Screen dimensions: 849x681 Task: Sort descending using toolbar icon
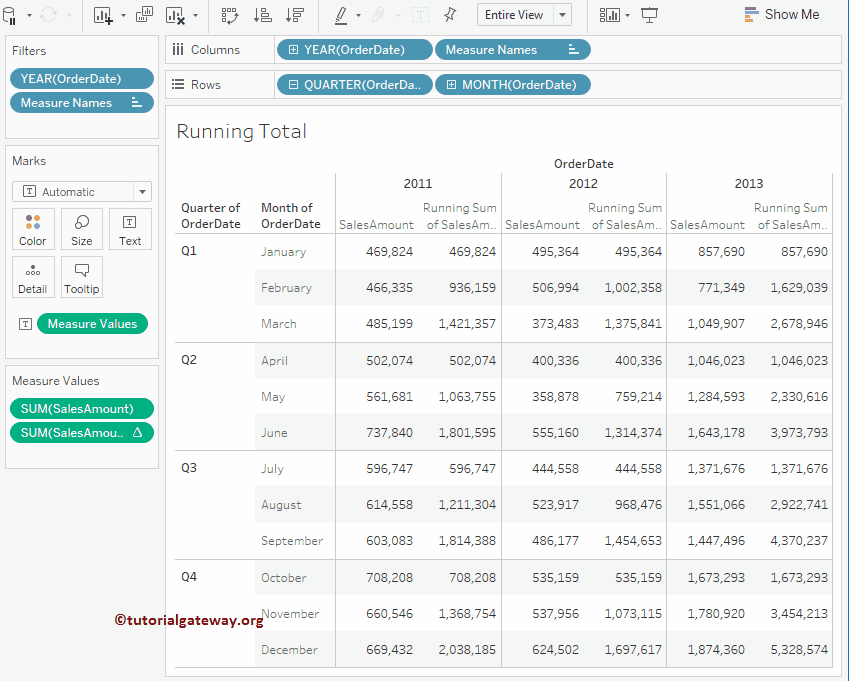(x=294, y=15)
